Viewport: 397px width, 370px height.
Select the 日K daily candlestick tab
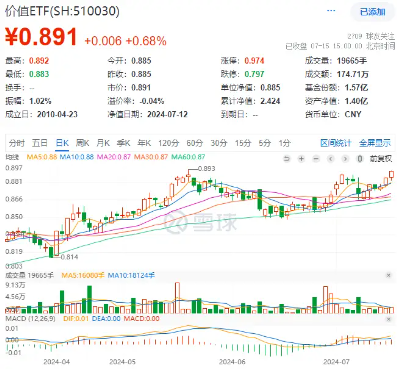(62, 143)
